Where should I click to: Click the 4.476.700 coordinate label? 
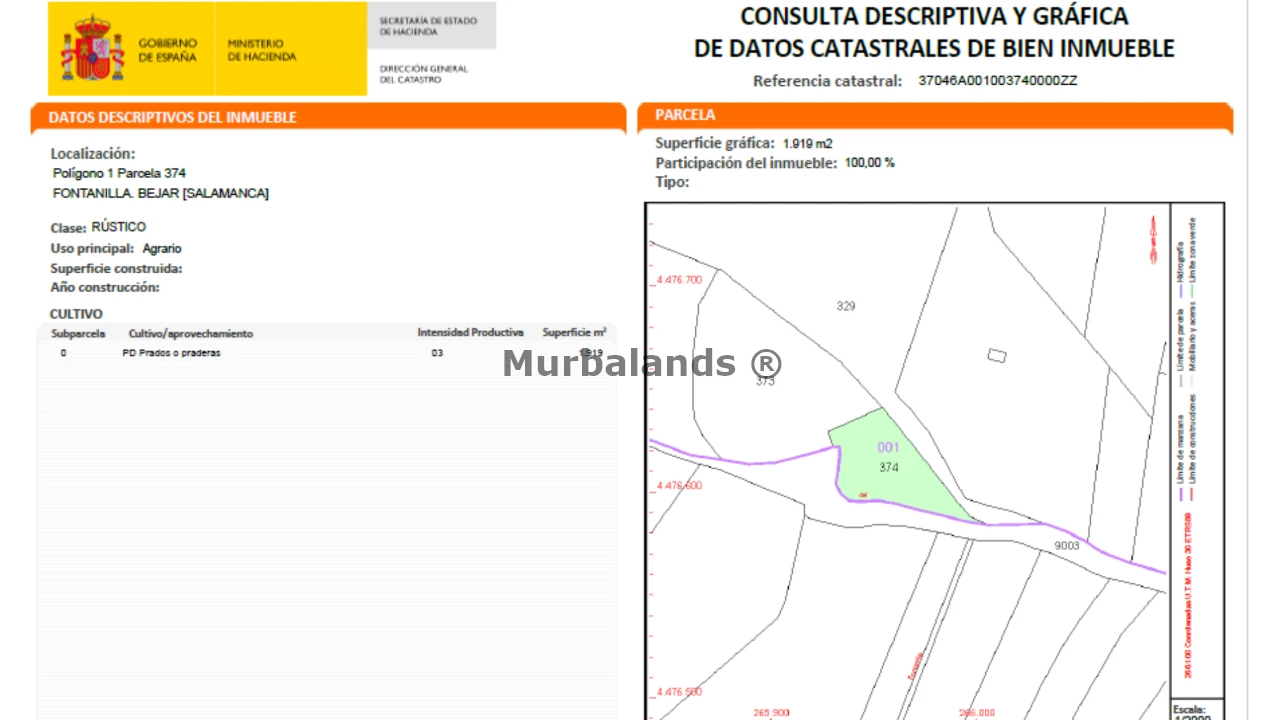[680, 280]
